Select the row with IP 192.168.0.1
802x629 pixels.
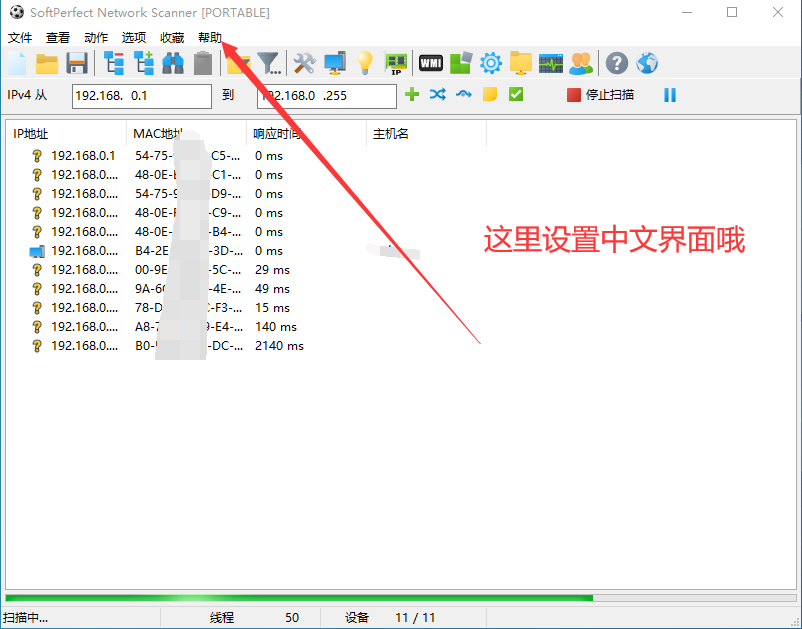coord(246,156)
